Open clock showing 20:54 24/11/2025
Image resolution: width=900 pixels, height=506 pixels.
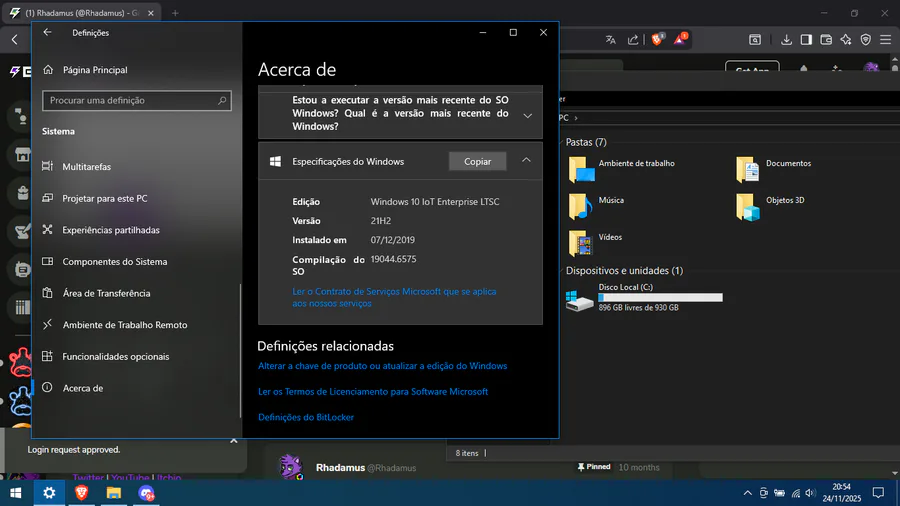pyautogui.click(x=841, y=493)
